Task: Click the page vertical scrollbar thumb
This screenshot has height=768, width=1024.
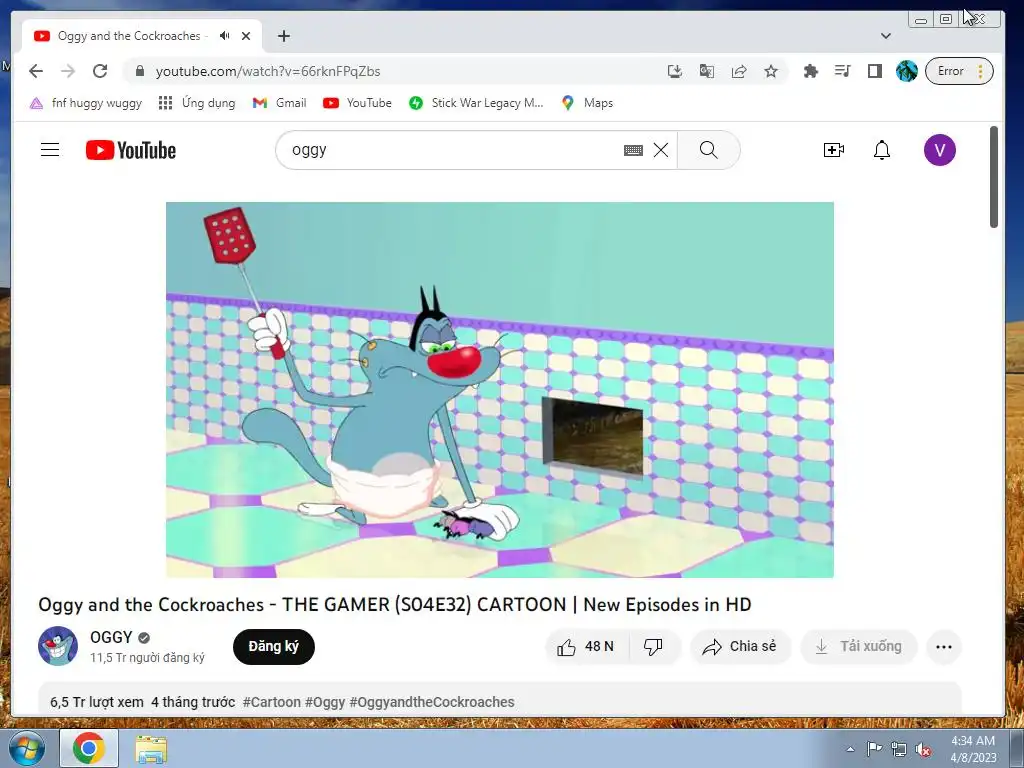Action: pyautogui.click(x=994, y=176)
